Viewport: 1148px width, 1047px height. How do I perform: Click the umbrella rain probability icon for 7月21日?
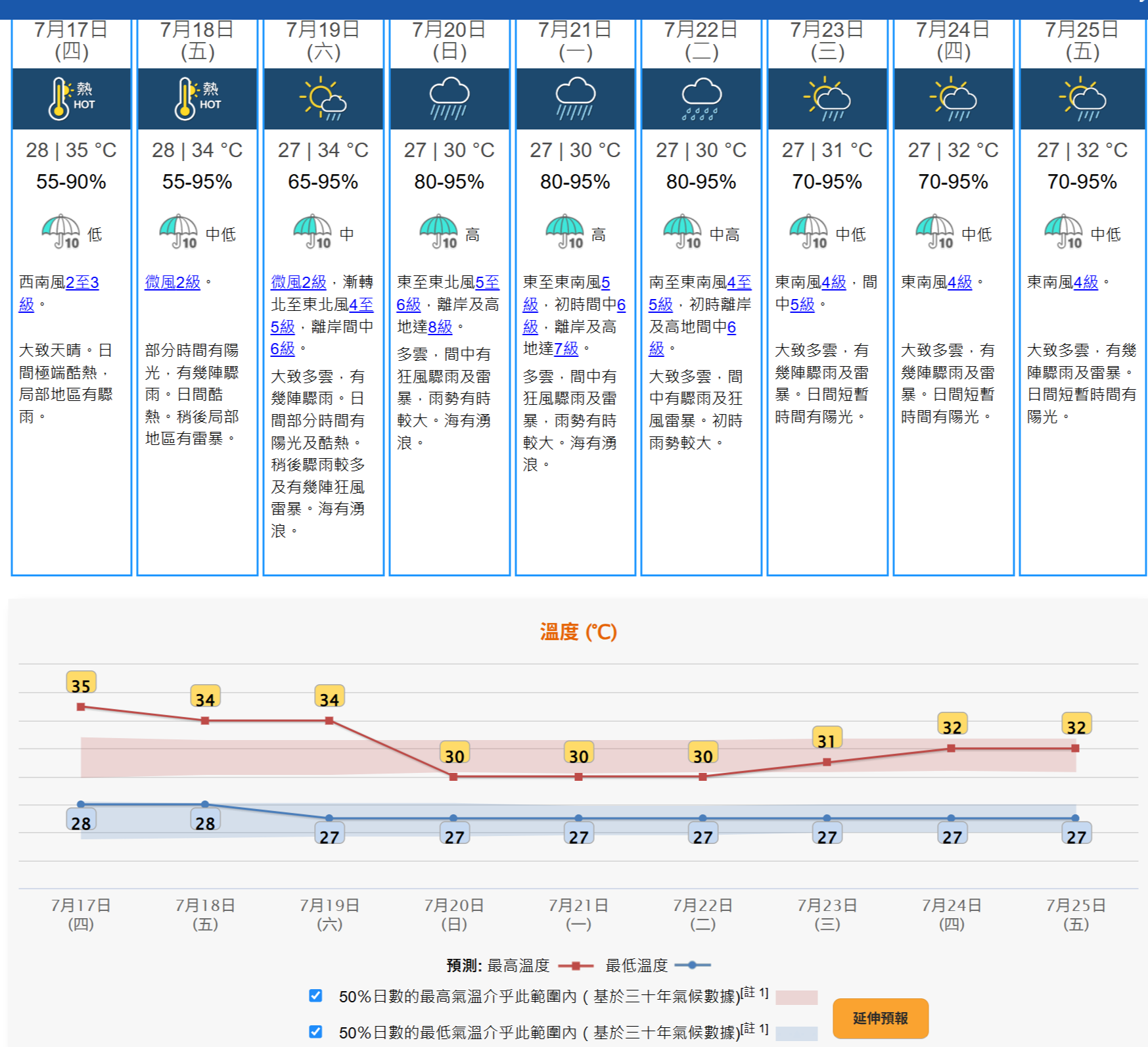tap(565, 231)
